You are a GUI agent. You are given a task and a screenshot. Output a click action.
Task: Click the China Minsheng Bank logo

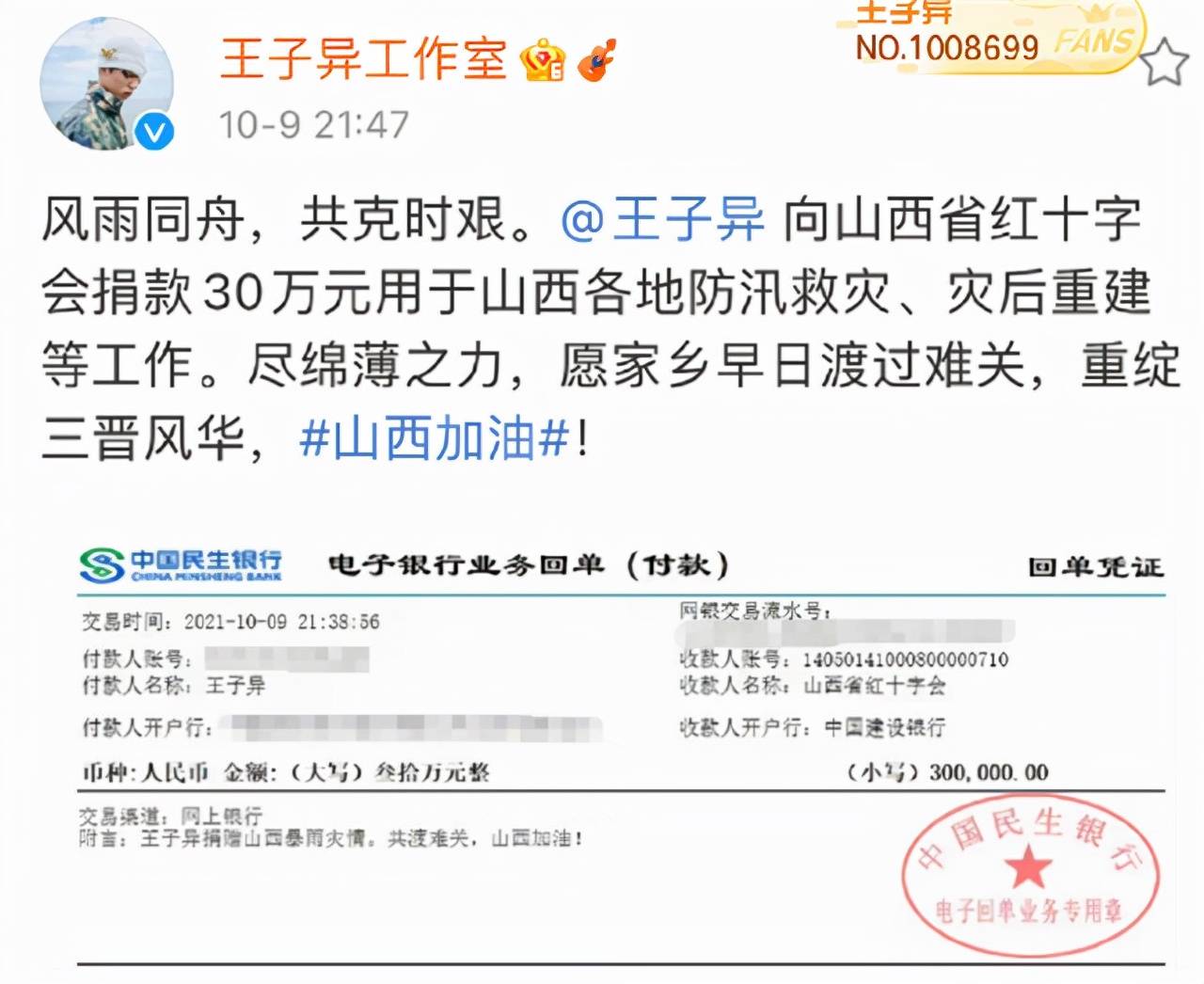(x=181, y=564)
